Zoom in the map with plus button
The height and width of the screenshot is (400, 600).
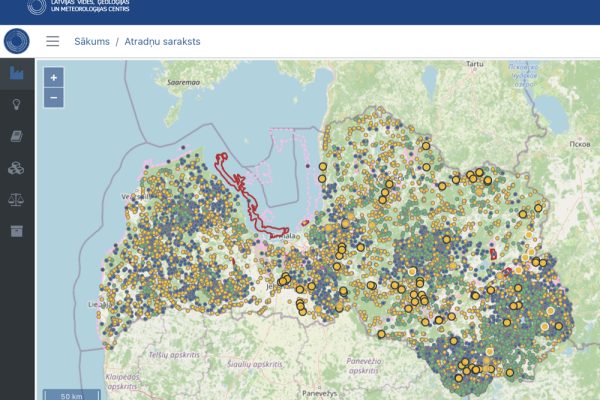point(54,78)
